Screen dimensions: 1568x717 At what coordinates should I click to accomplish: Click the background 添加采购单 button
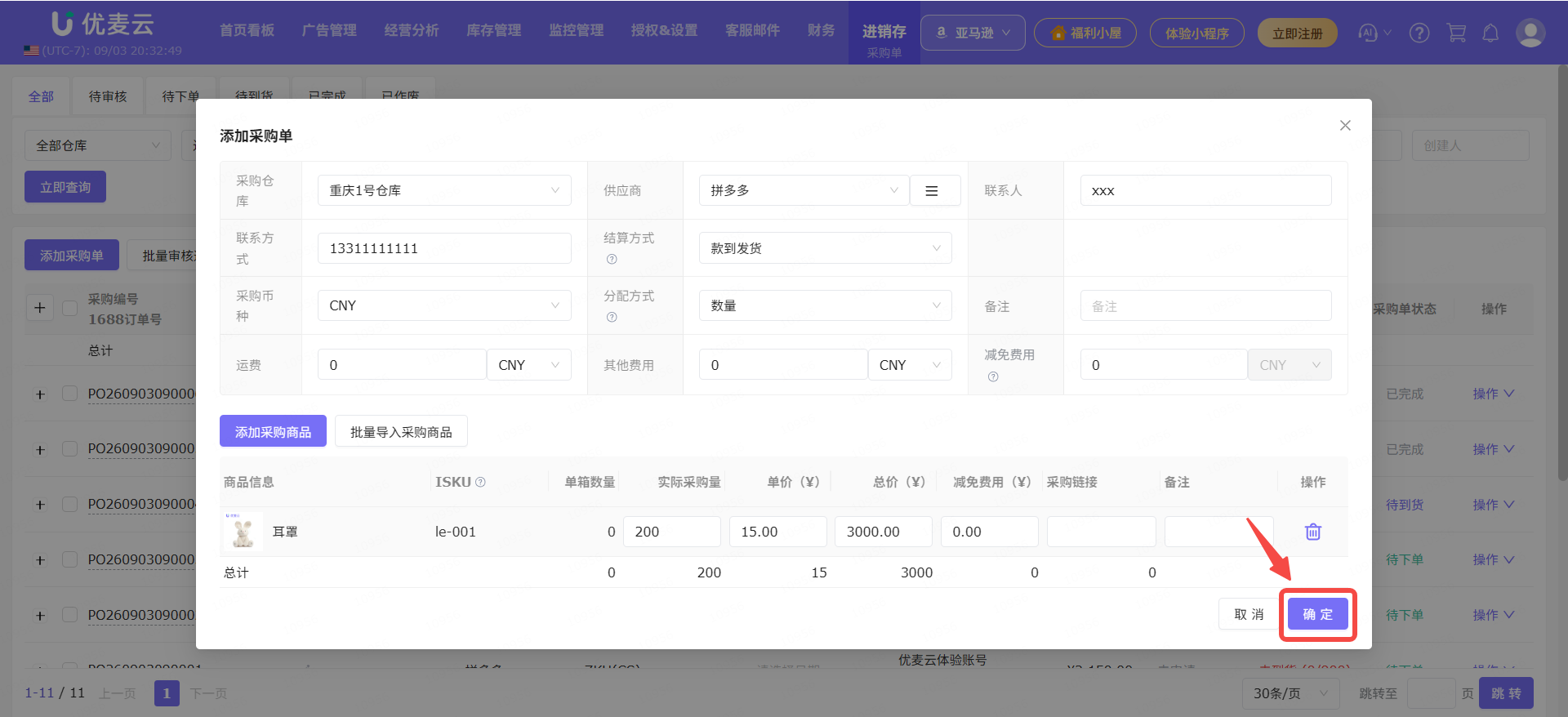(72, 256)
